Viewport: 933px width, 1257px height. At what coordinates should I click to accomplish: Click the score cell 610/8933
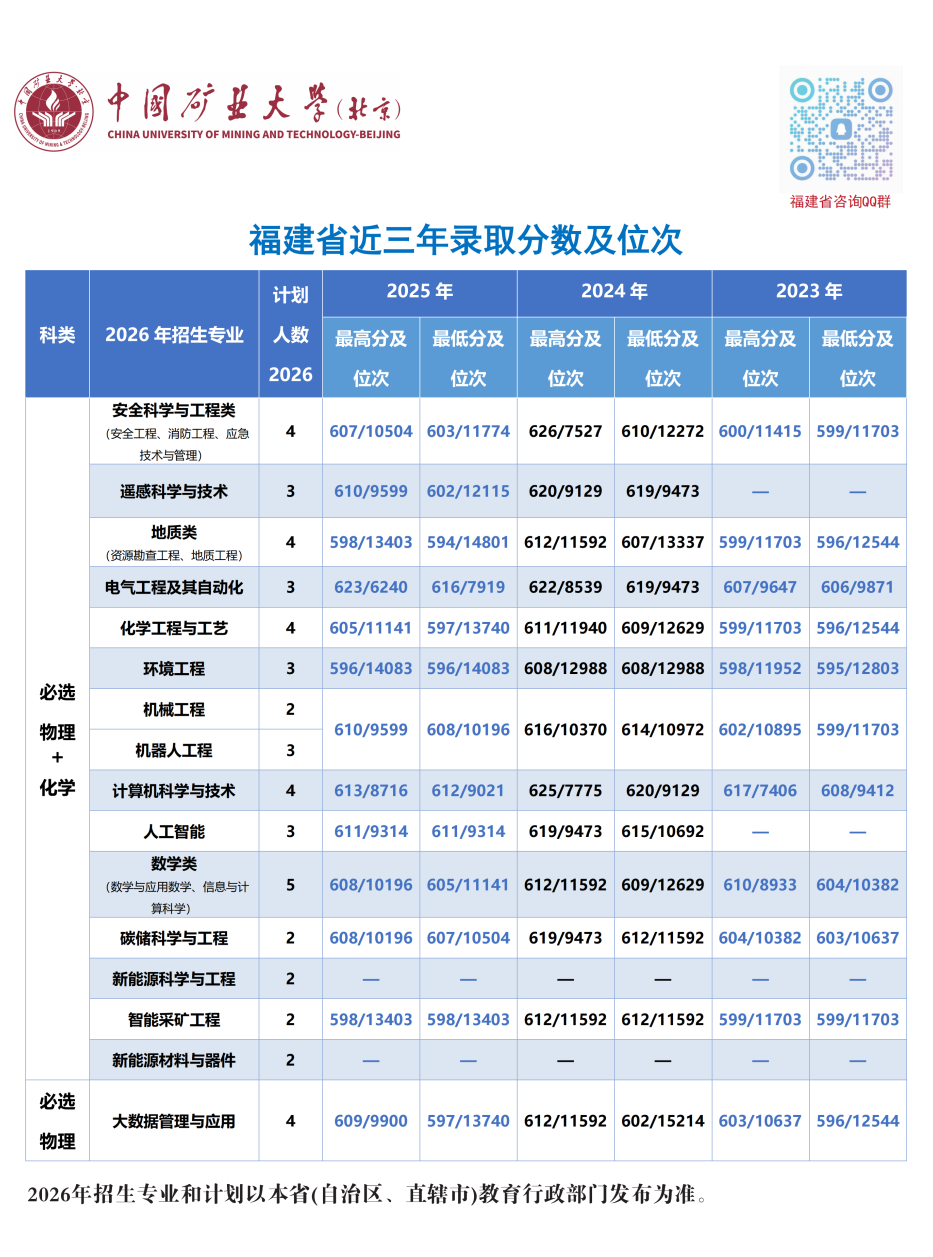[x=760, y=884]
